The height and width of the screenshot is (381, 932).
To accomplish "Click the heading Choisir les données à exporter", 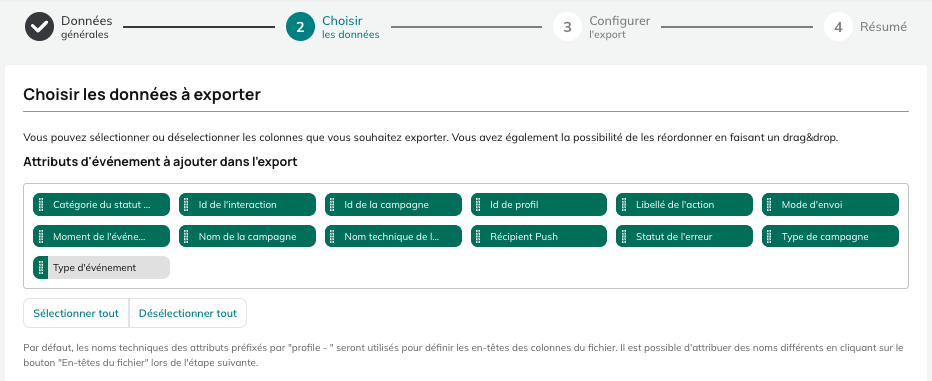I will pos(142,95).
